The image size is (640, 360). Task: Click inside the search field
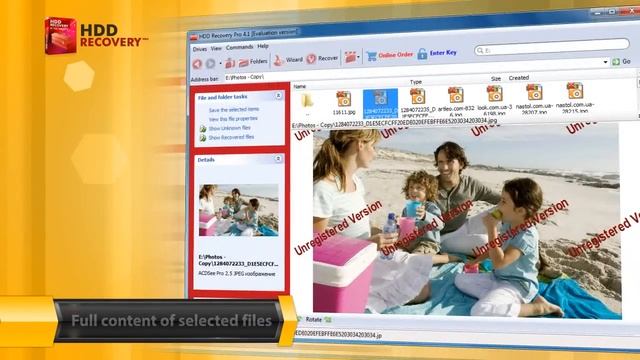552,47
